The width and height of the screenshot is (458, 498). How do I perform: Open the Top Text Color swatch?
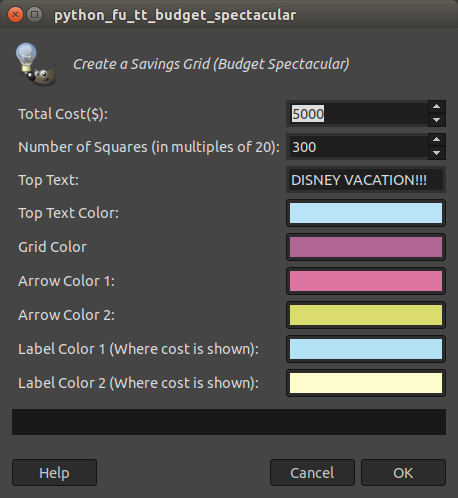point(366,213)
